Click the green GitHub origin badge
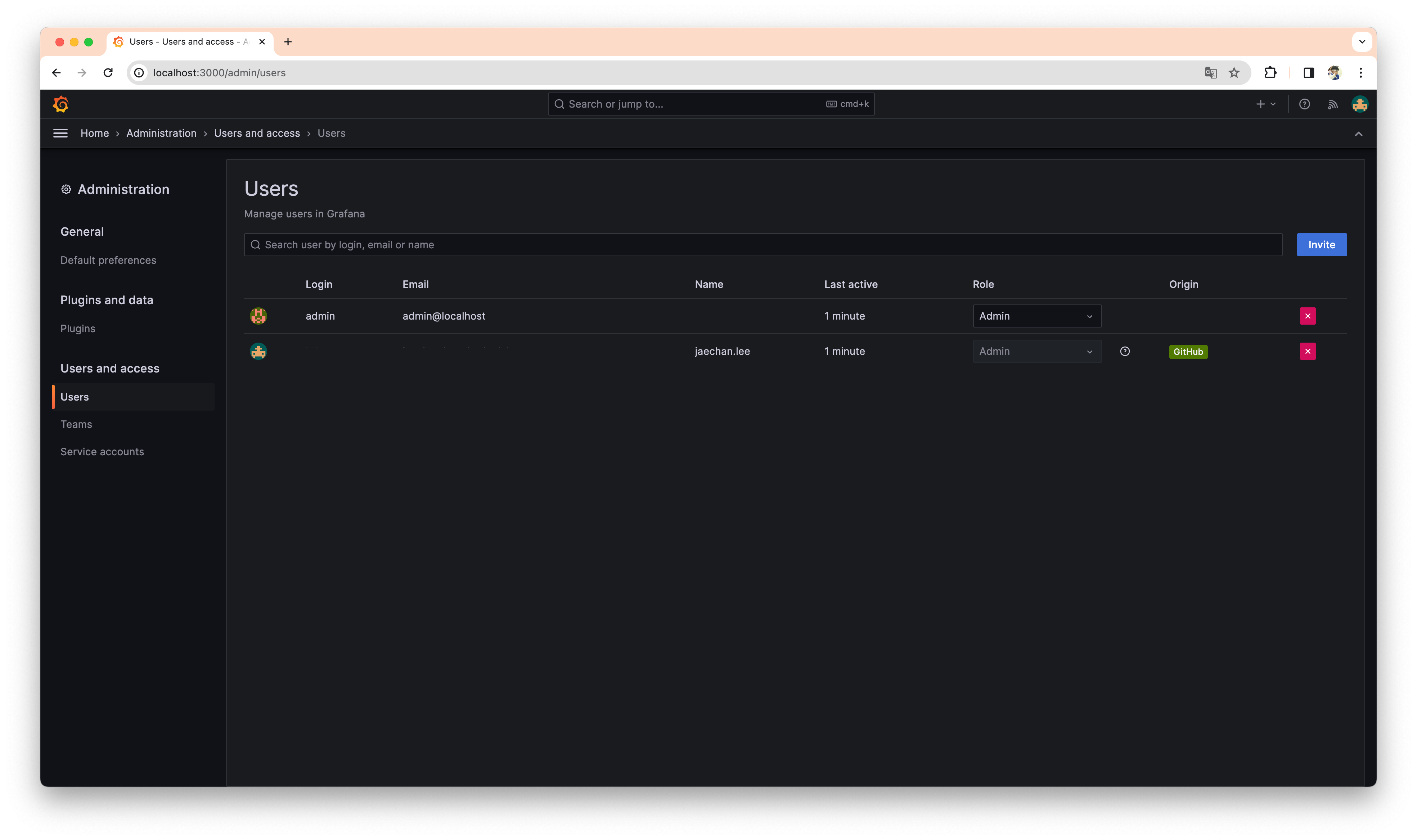Viewport: 1417px width, 840px height. (1188, 351)
